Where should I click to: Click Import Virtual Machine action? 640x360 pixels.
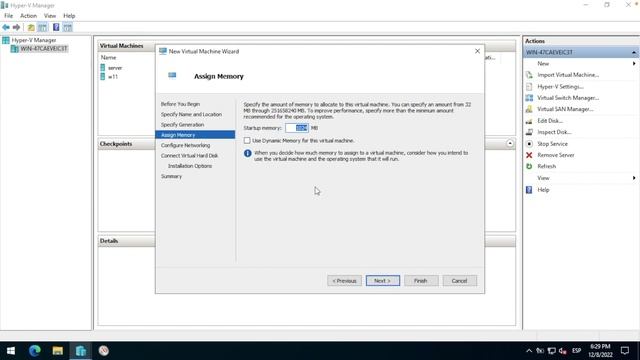(x=568, y=75)
